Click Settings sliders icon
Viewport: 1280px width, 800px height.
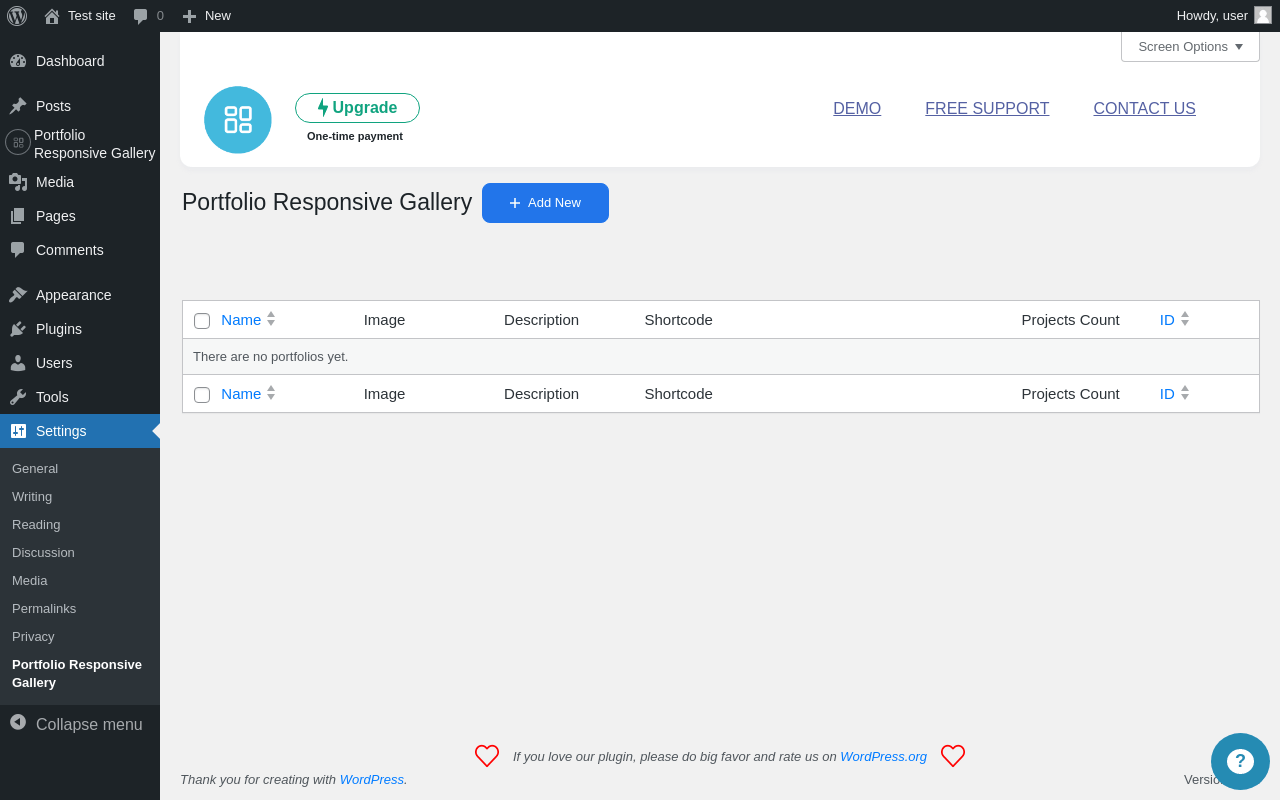tap(18, 431)
